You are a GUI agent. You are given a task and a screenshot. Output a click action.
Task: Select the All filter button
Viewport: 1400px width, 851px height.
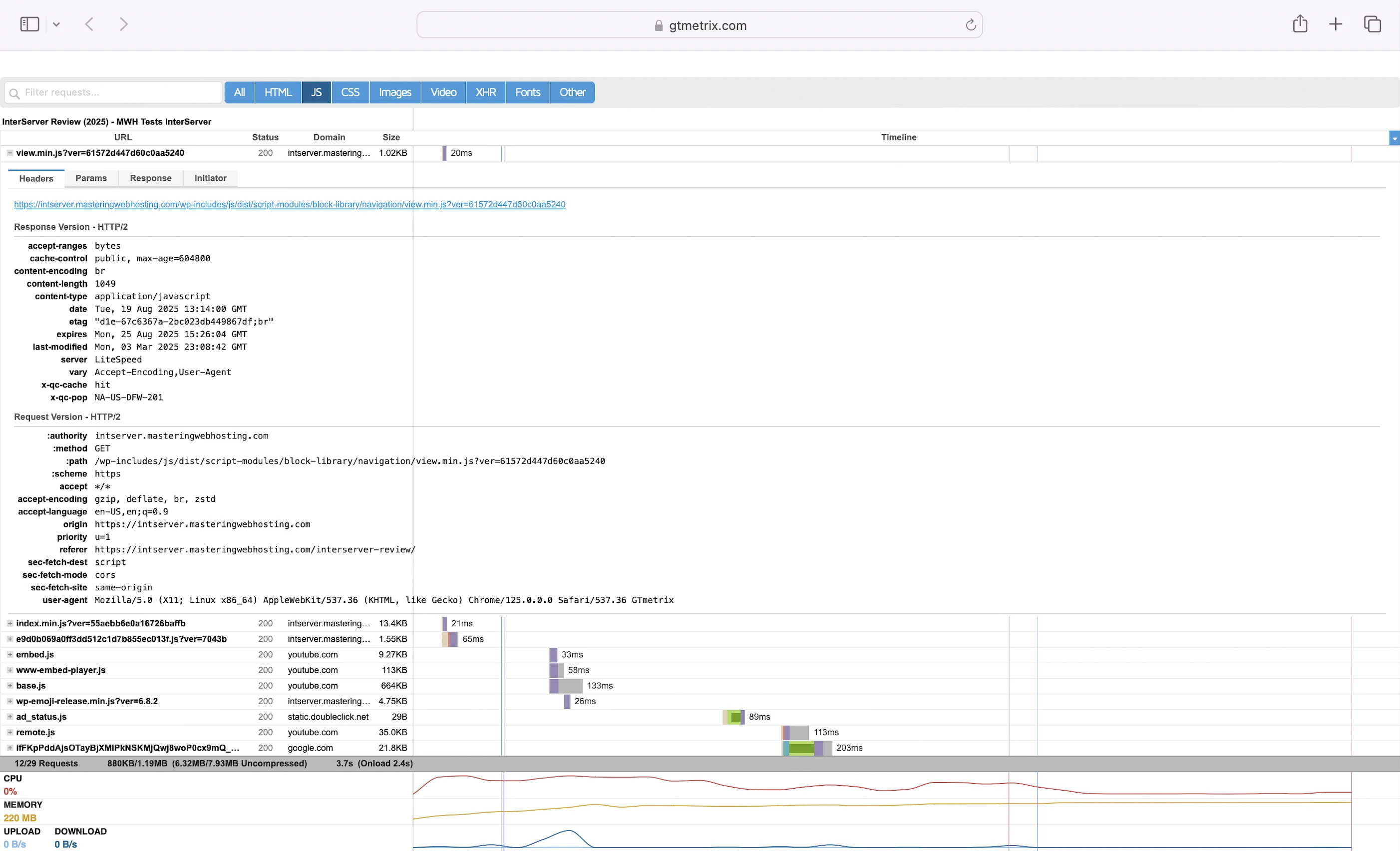[x=239, y=93]
